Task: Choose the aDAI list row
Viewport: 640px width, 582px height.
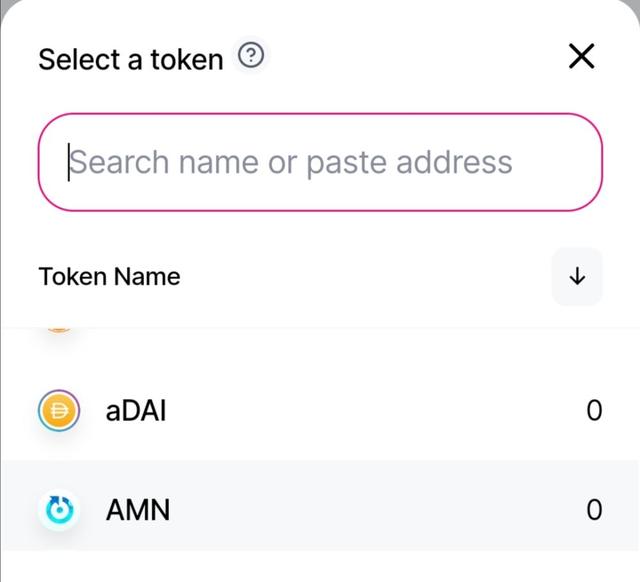Action: pyautogui.click(x=320, y=411)
